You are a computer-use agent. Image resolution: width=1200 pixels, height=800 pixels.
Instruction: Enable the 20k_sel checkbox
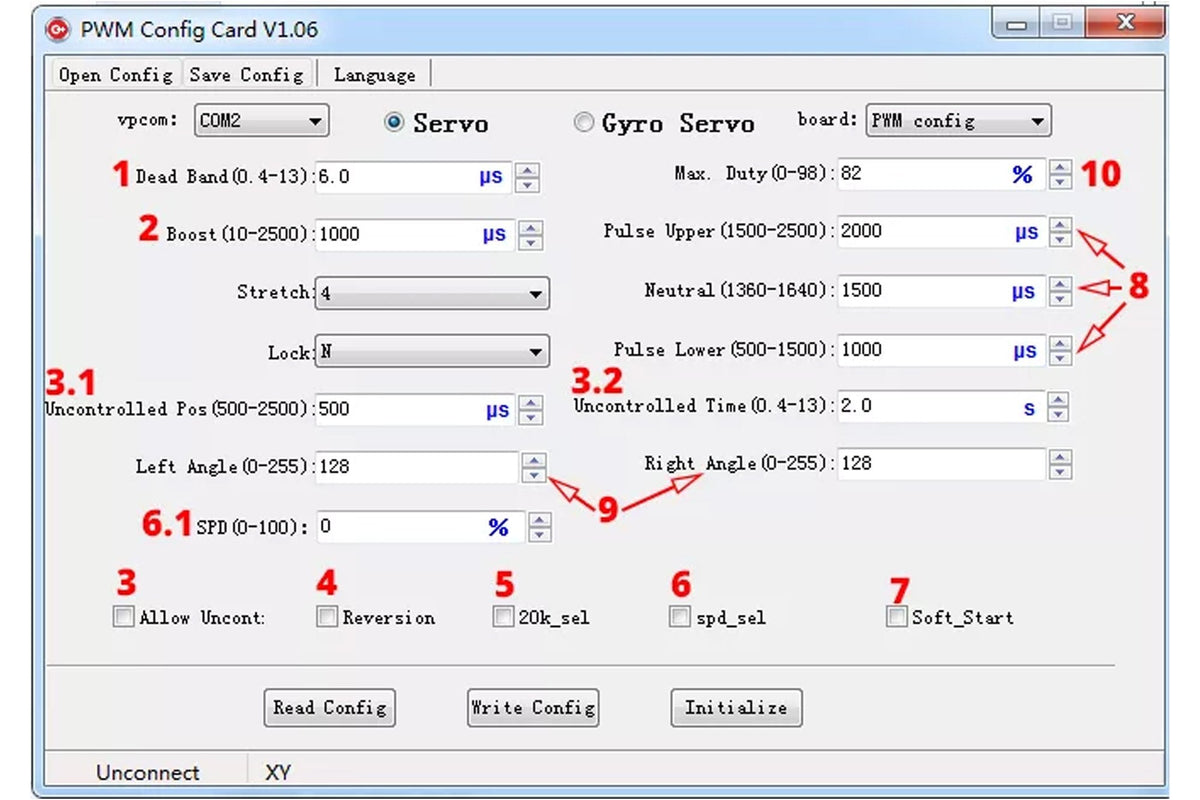503,617
